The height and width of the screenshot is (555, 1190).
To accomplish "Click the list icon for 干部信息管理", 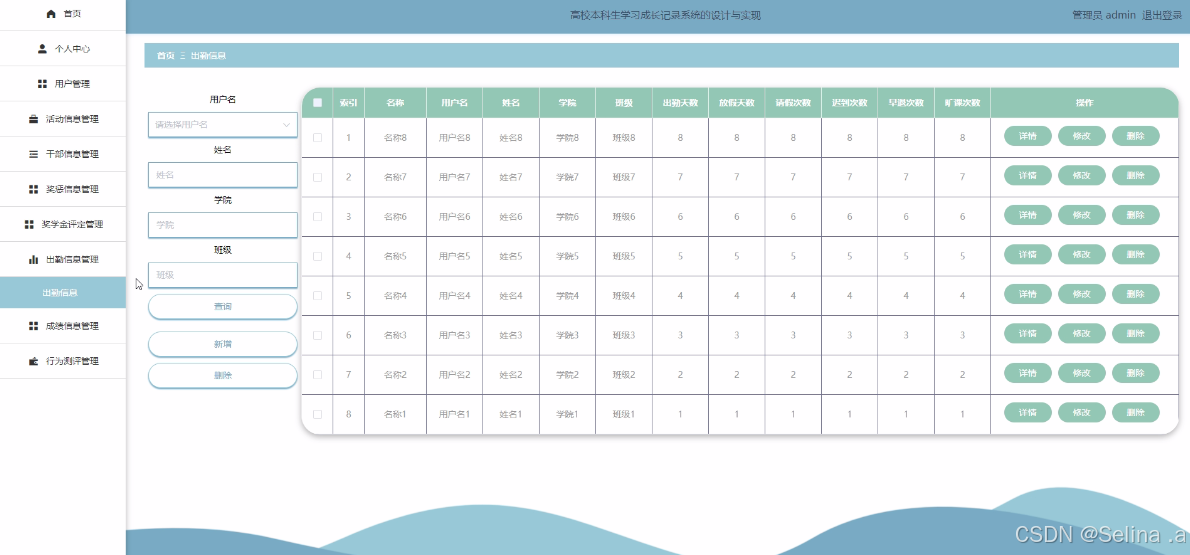I will [x=33, y=154].
